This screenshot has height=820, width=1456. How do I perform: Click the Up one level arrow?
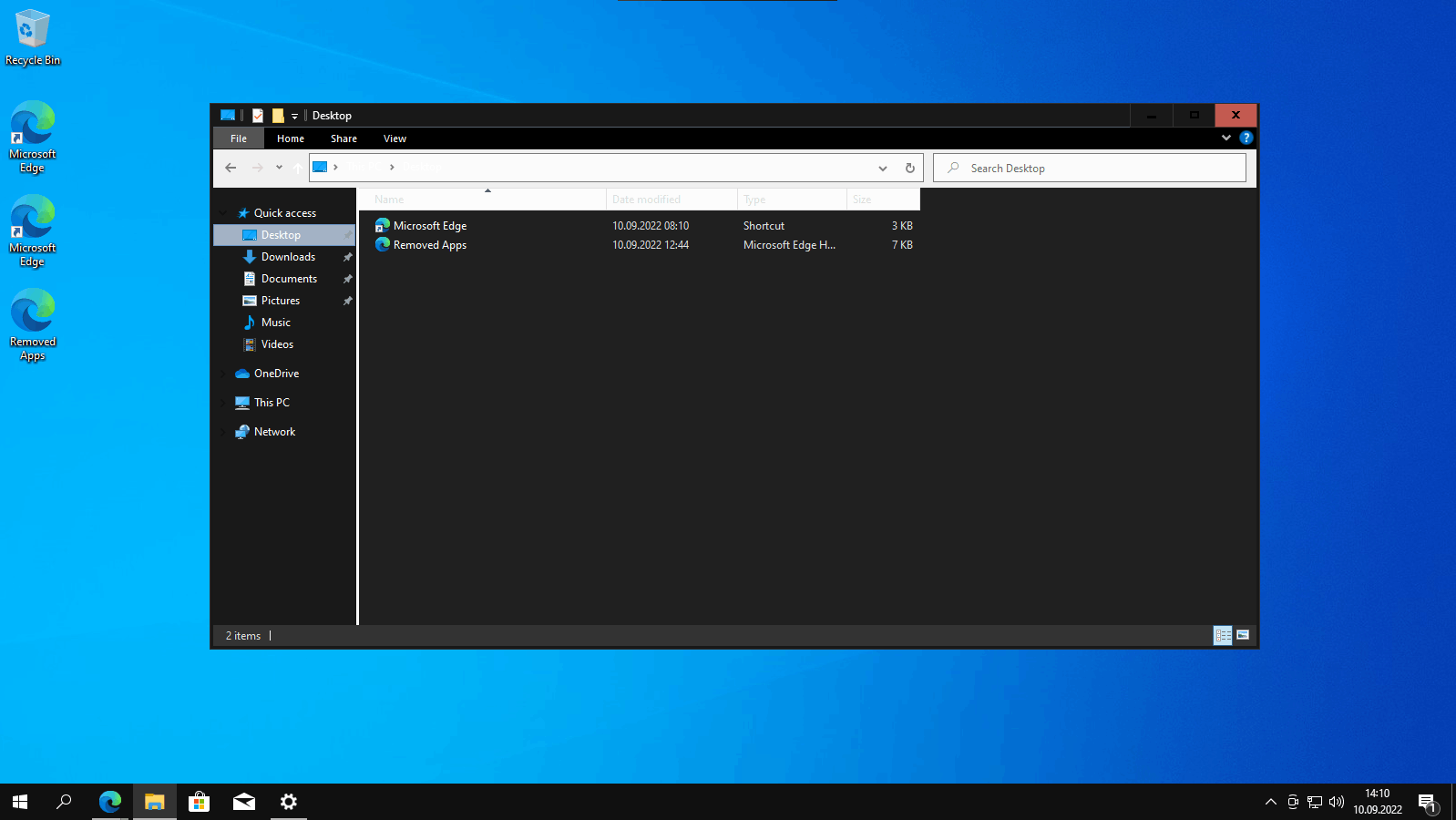pyautogui.click(x=298, y=168)
